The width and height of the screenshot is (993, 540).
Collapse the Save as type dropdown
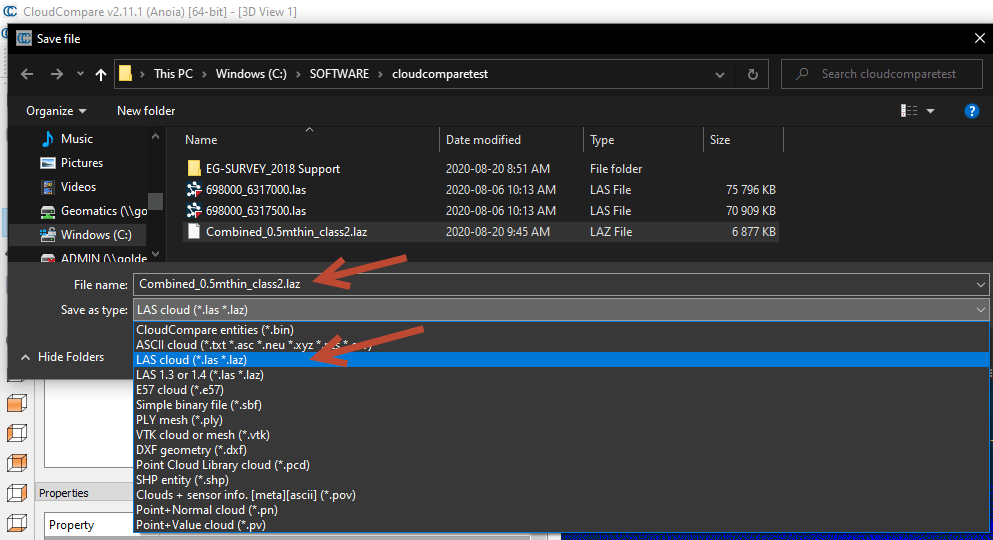[981, 310]
